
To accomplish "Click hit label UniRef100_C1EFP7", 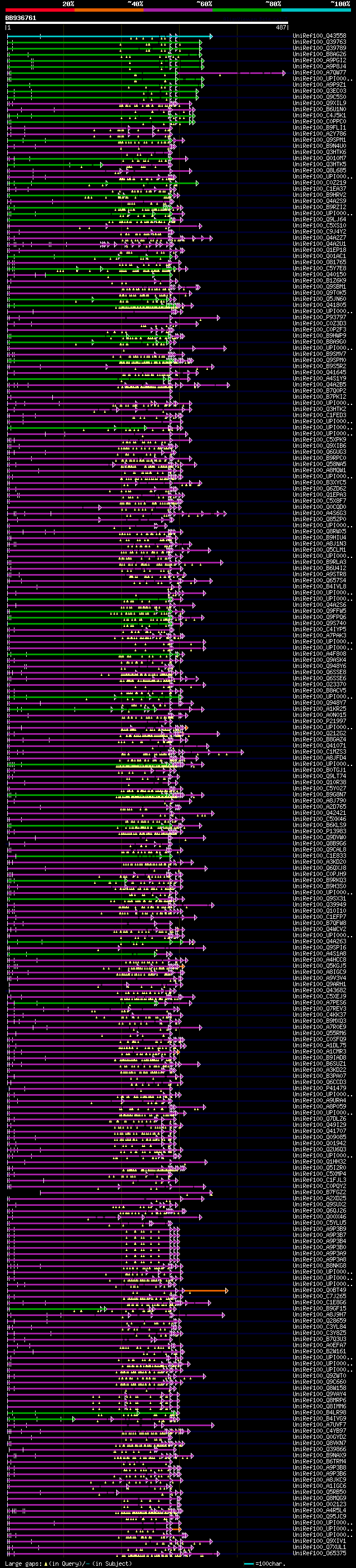I will click(x=319, y=917).
